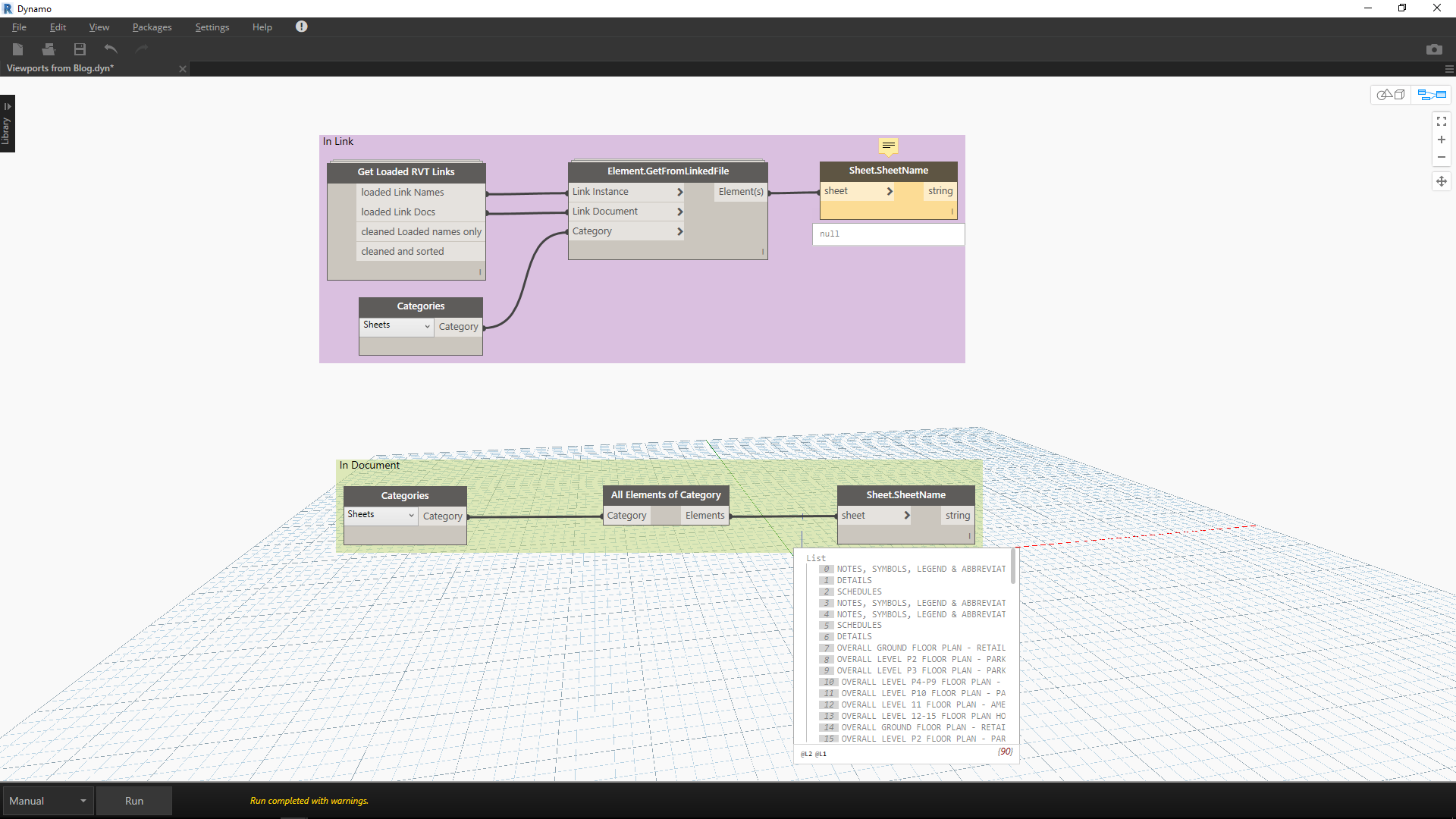Click the New file toolbar icon
Screen dimensions: 1456x819
(x=18, y=49)
